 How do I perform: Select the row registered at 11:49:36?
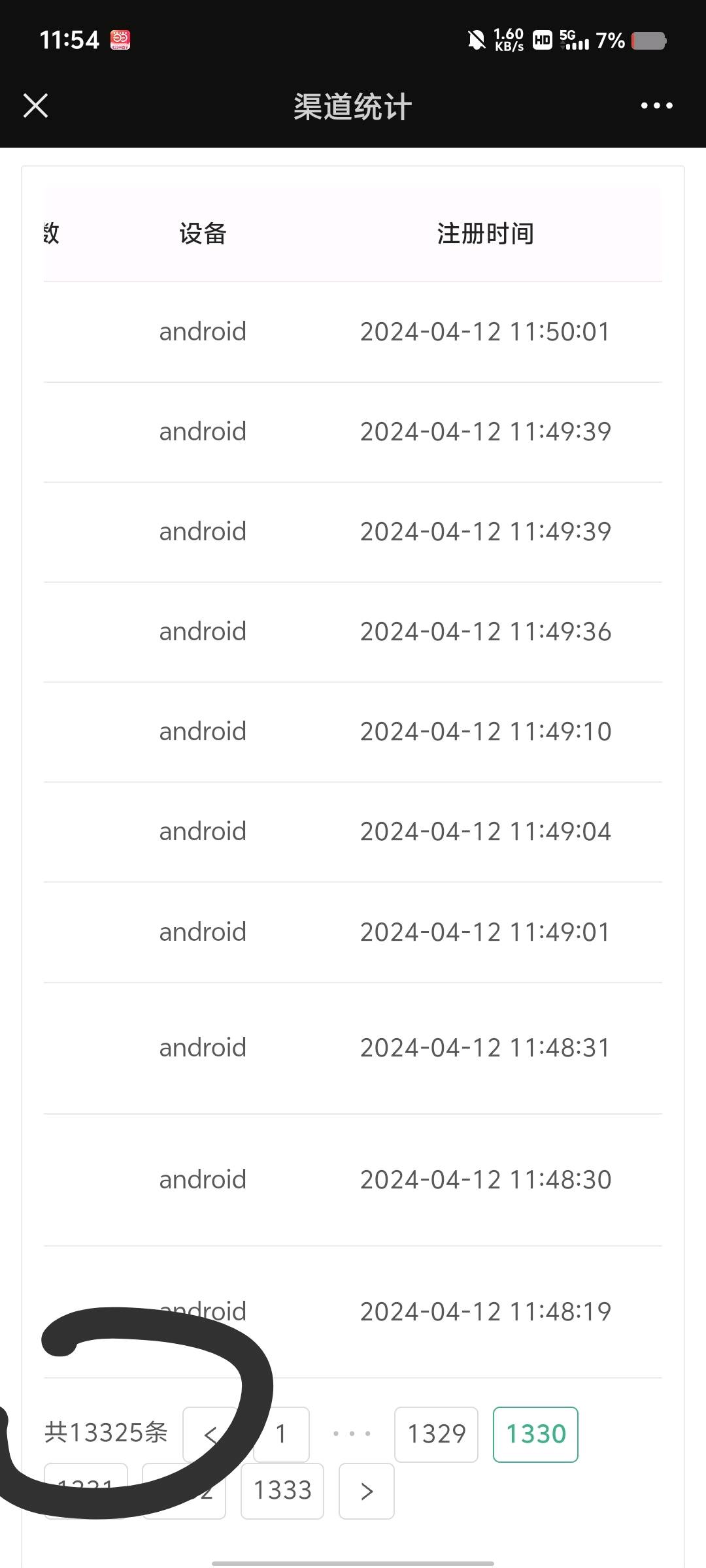click(353, 632)
